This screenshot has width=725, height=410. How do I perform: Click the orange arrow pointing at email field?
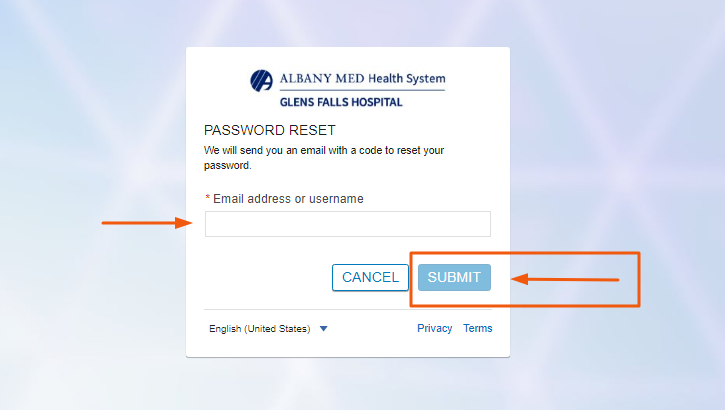pyautogui.click(x=147, y=223)
